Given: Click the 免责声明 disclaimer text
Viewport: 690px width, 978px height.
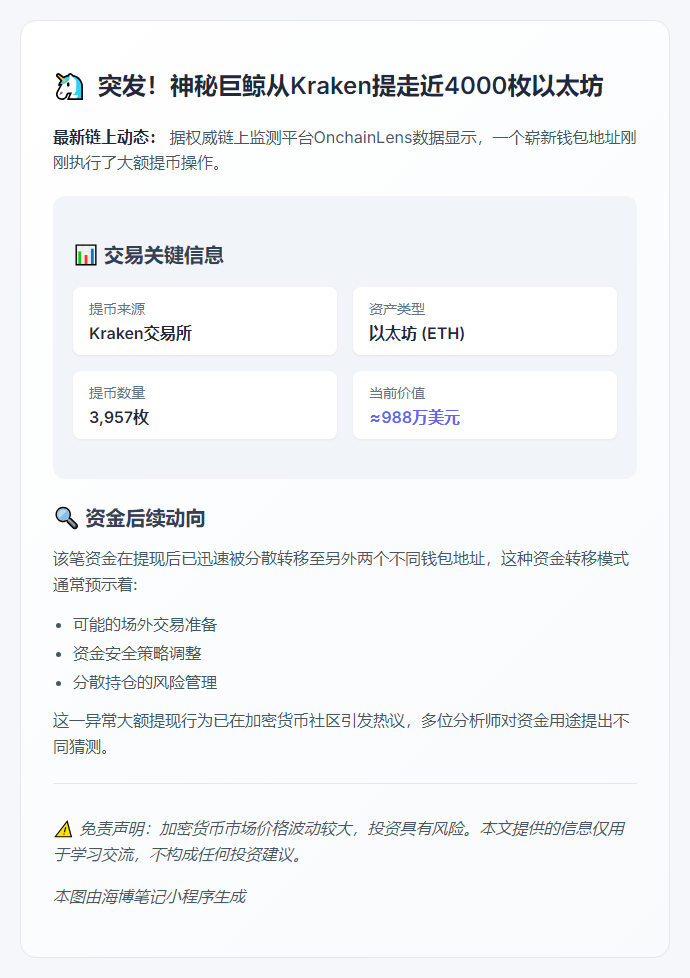Looking at the screenshot, I should tap(340, 841).
